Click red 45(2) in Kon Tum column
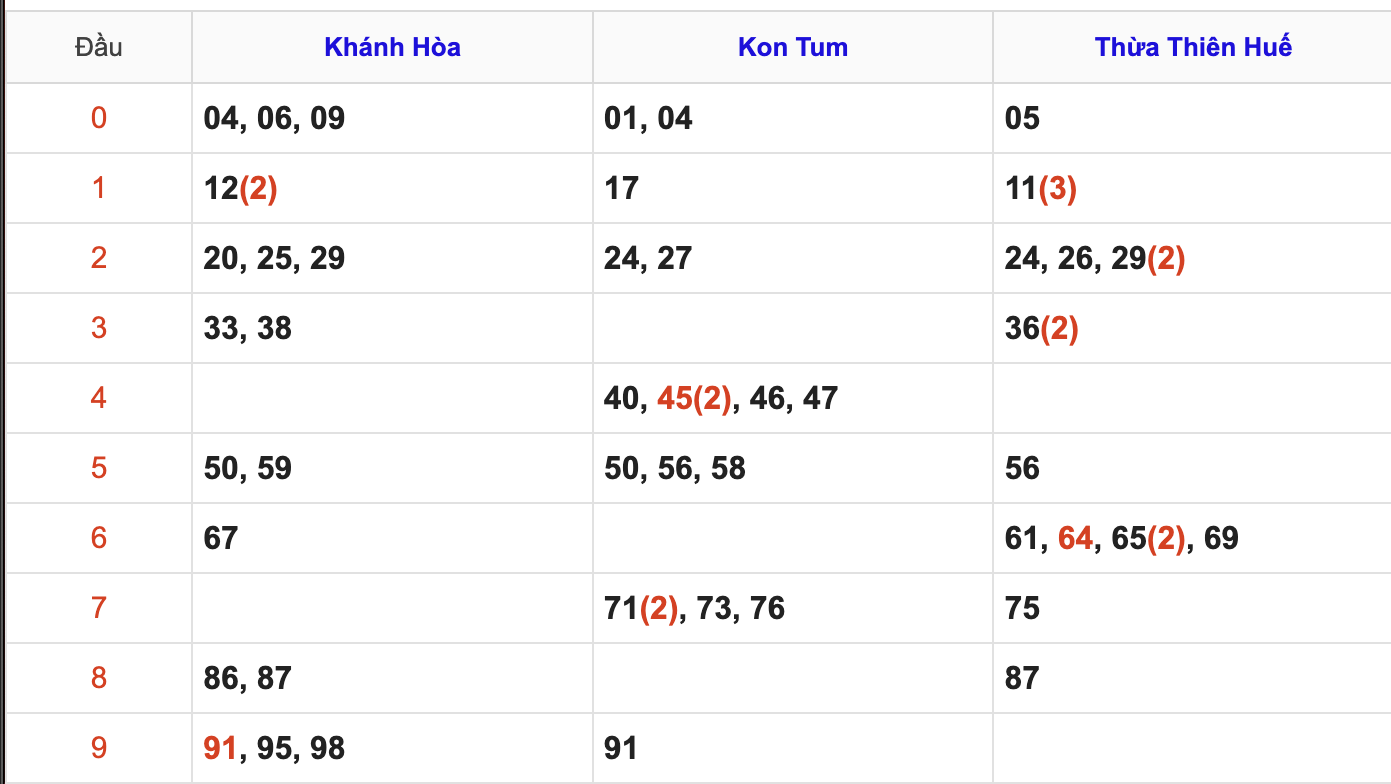Image resolution: width=1391 pixels, height=784 pixels. coord(695,398)
